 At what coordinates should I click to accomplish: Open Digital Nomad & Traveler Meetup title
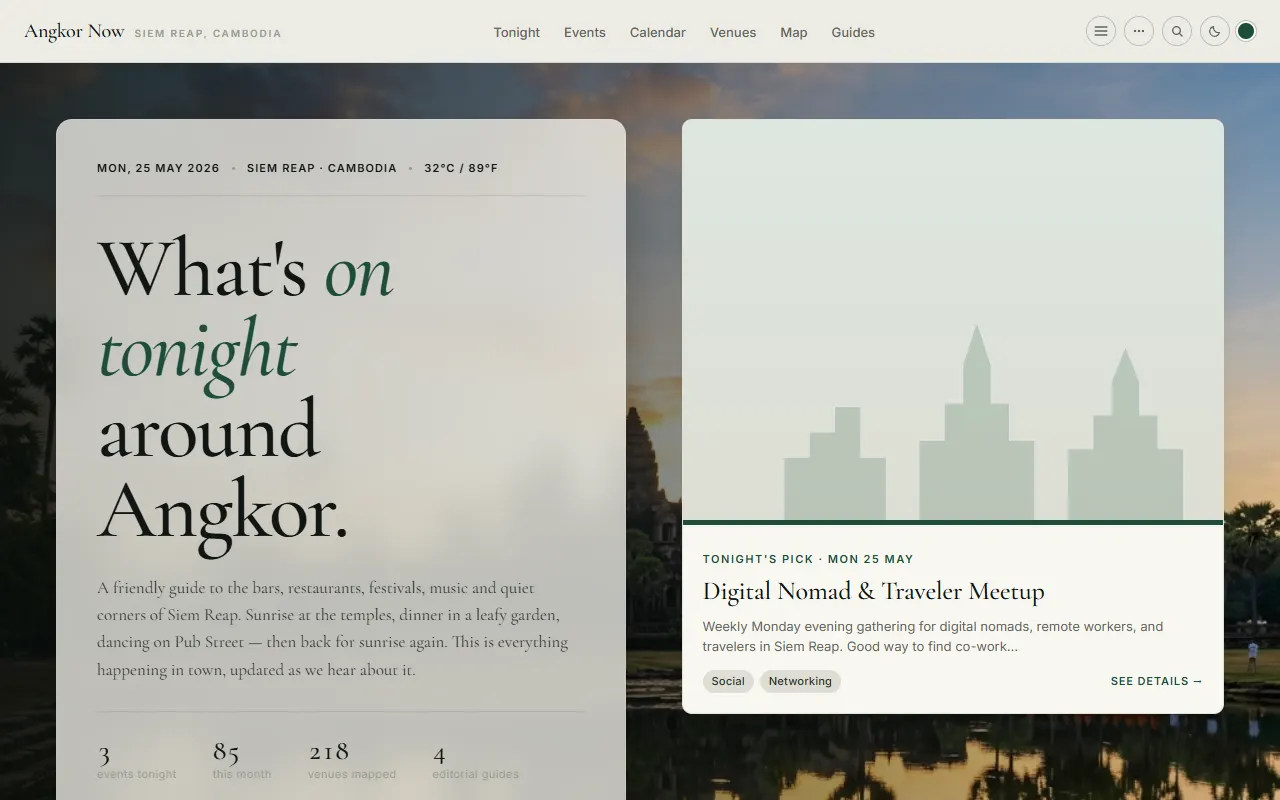click(x=873, y=591)
